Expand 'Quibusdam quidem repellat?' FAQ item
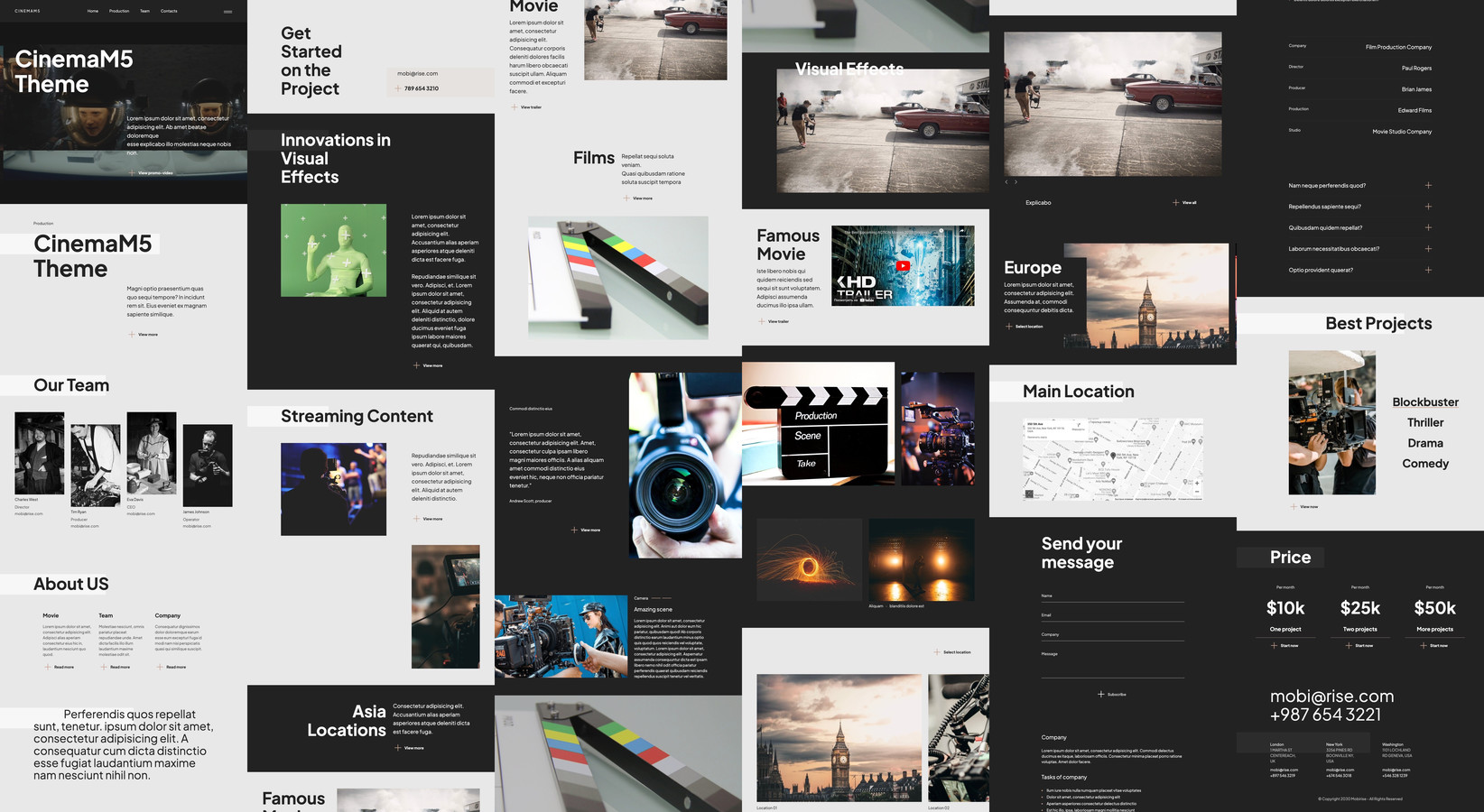1484x812 pixels. [x=1428, y=227]
